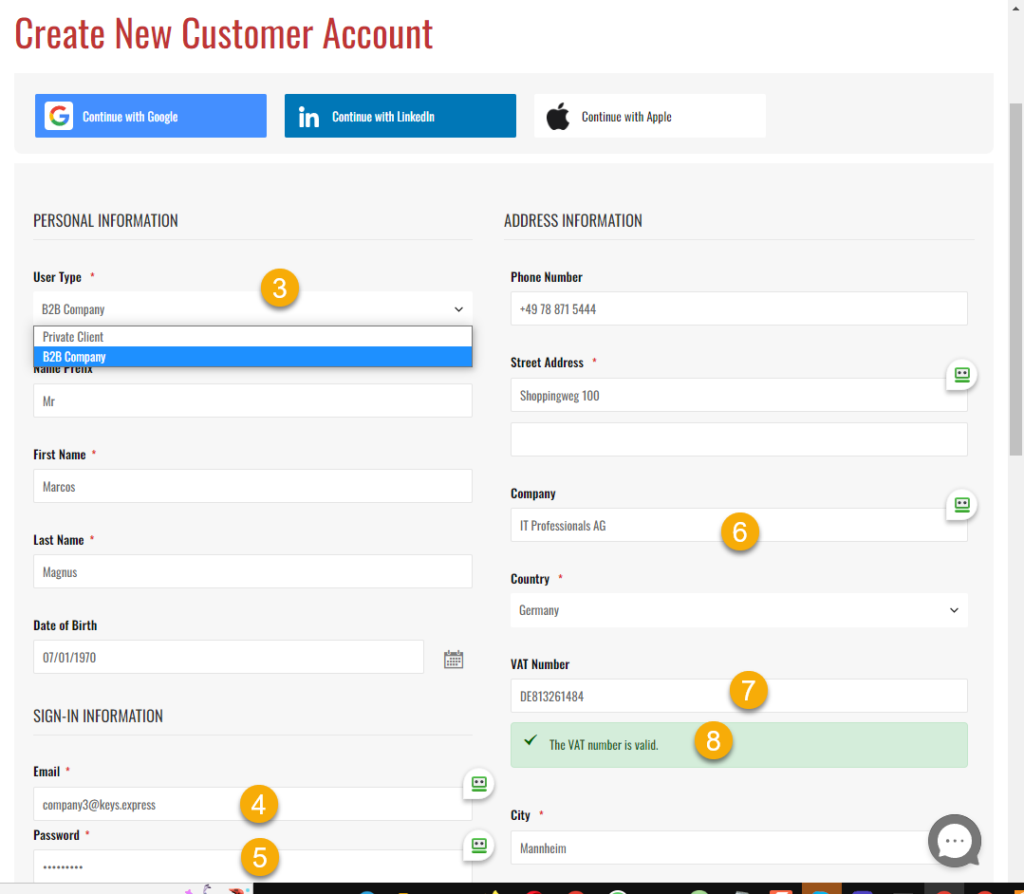Click the green autofill icon beside Password field

[x=479, y=847]
